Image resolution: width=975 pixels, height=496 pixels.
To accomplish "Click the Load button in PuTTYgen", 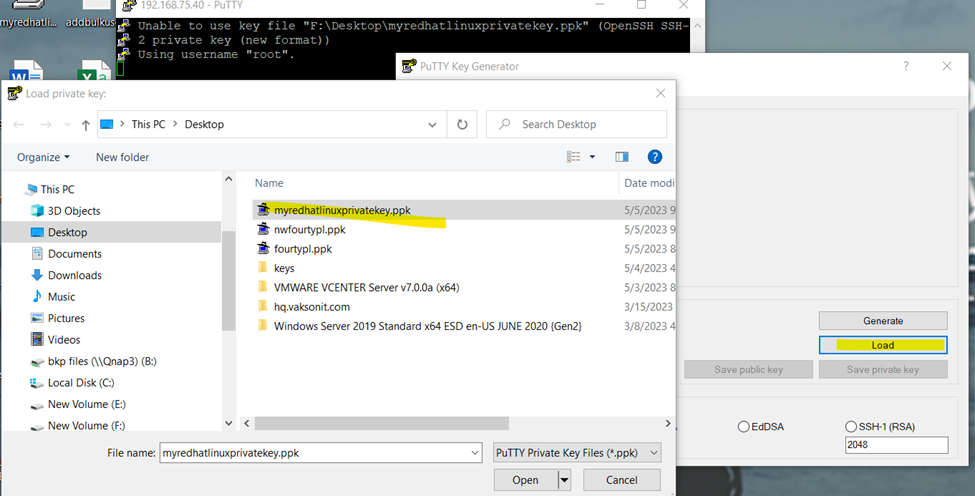I will (x=882, y=345).
